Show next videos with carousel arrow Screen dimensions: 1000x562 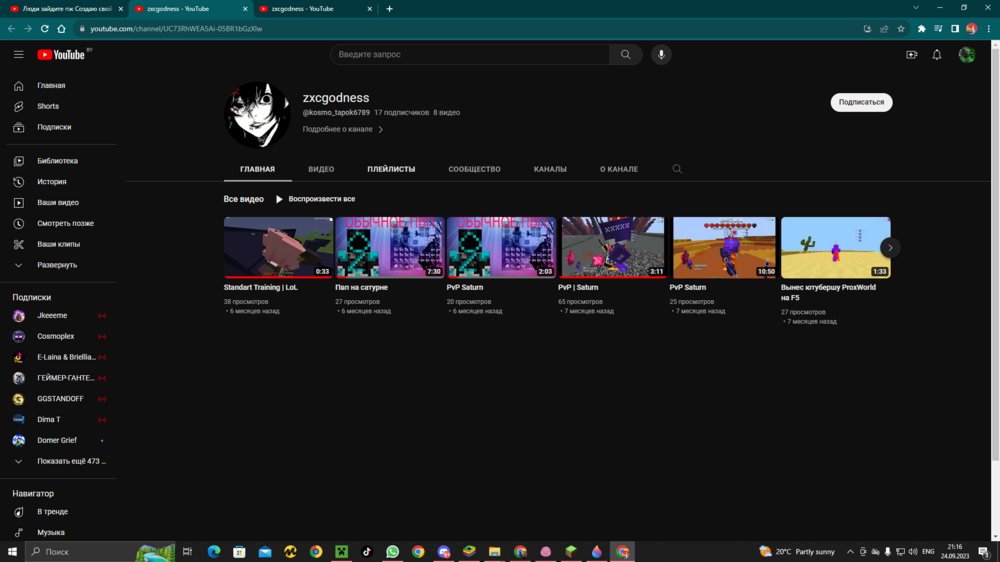click(890, 248)
